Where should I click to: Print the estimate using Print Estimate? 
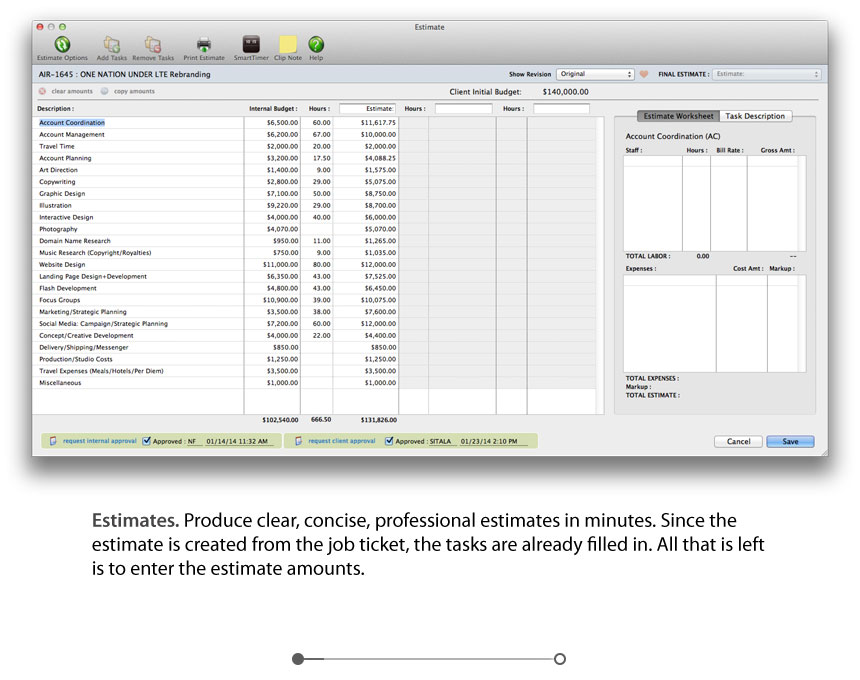click(204, 45)
